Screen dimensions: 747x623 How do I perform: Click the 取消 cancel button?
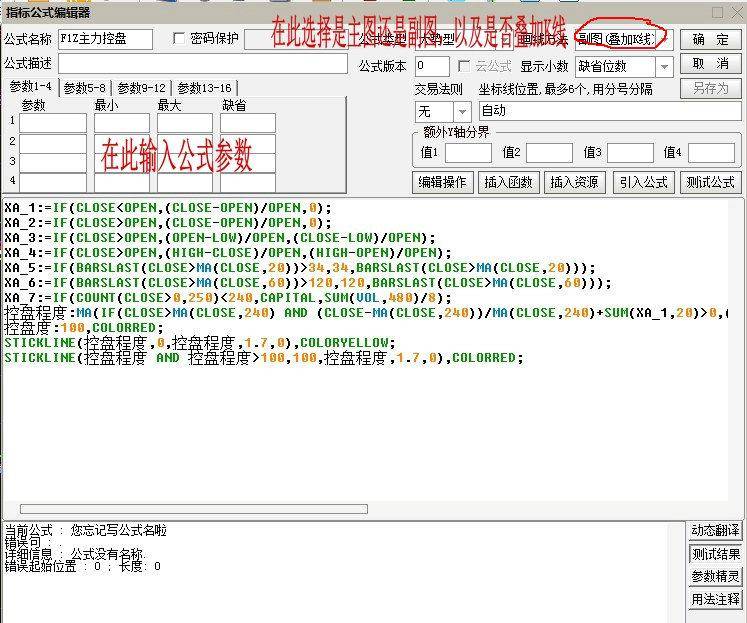click(710, 64)
